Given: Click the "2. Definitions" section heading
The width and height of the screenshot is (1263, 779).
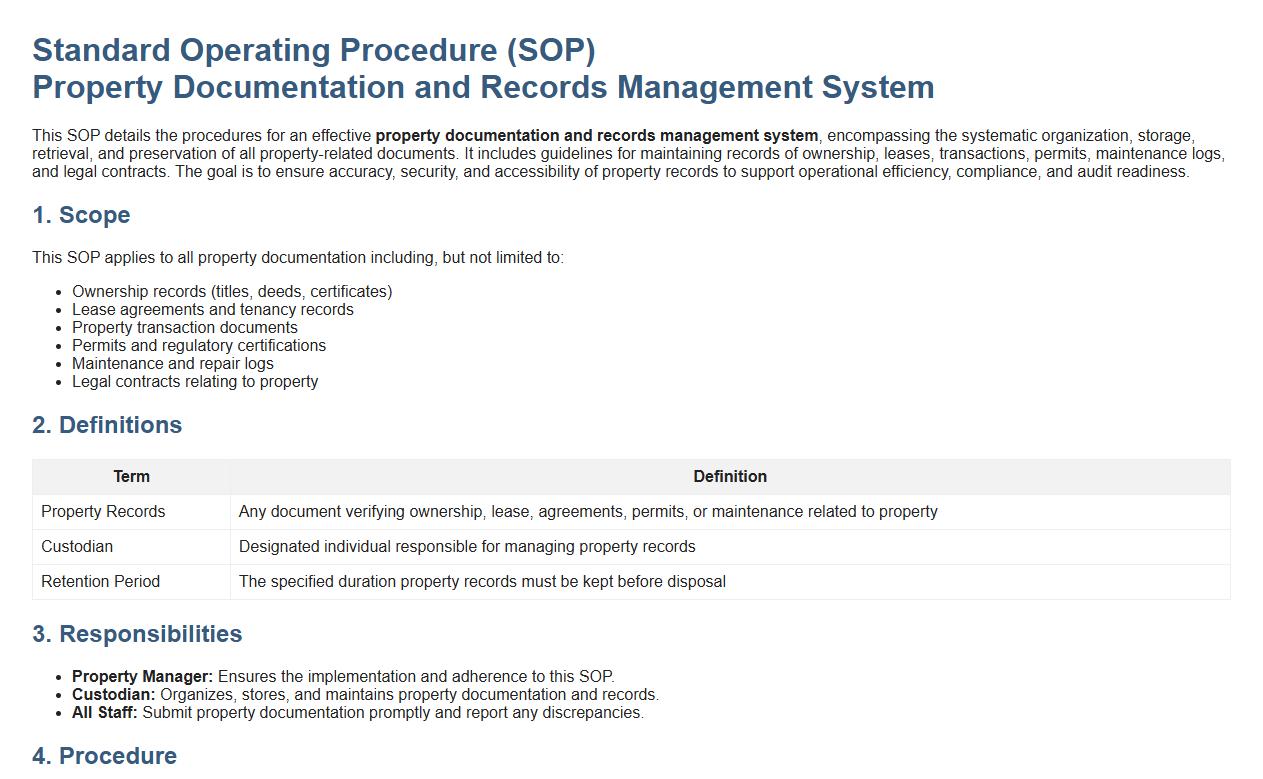Looking at the screenshot, I should coord(107,425).
